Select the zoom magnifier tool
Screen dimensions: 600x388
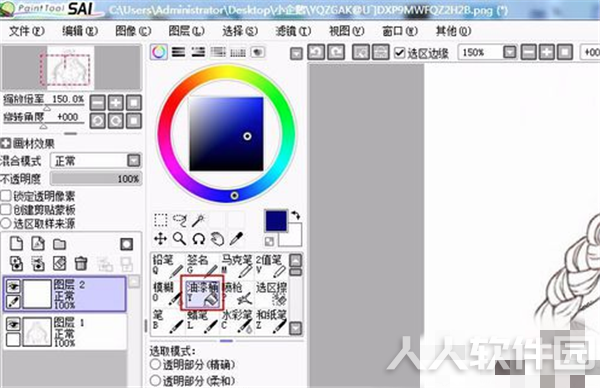pos(179,239)
